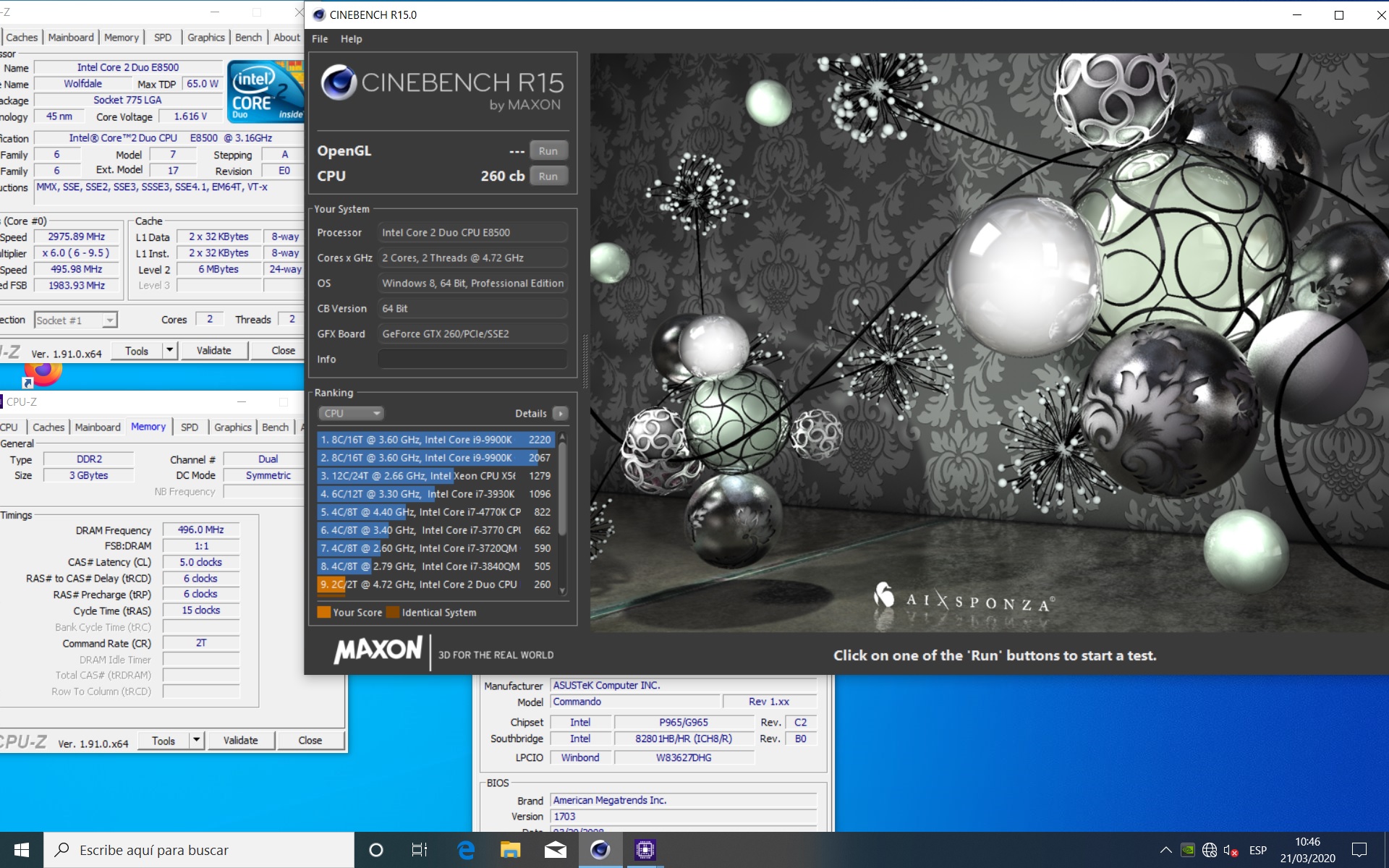
Task: Click Tools button in lower CPU-Z
Action: tap(163, 741)
